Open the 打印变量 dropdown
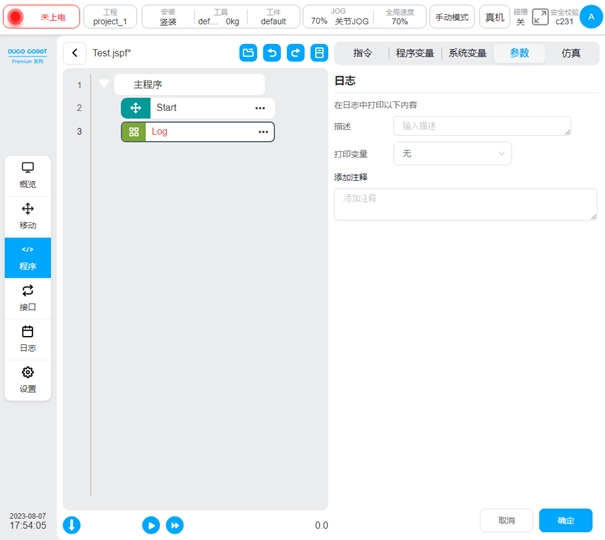Screen dimensions: 605x540 click(x=453, y=153)
